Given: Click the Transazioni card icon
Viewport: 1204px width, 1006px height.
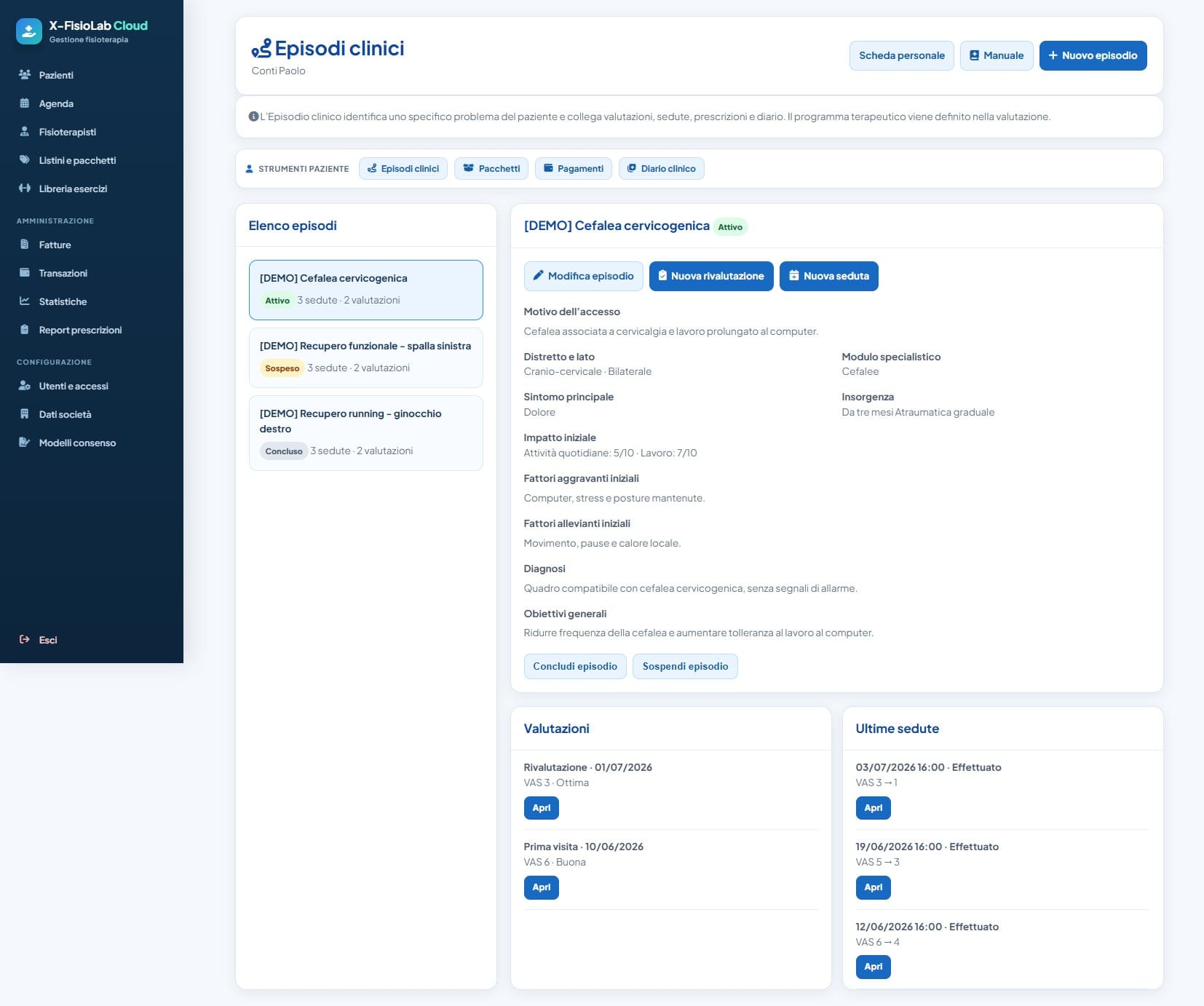Looking at the screenshot, I should (25, 273).
